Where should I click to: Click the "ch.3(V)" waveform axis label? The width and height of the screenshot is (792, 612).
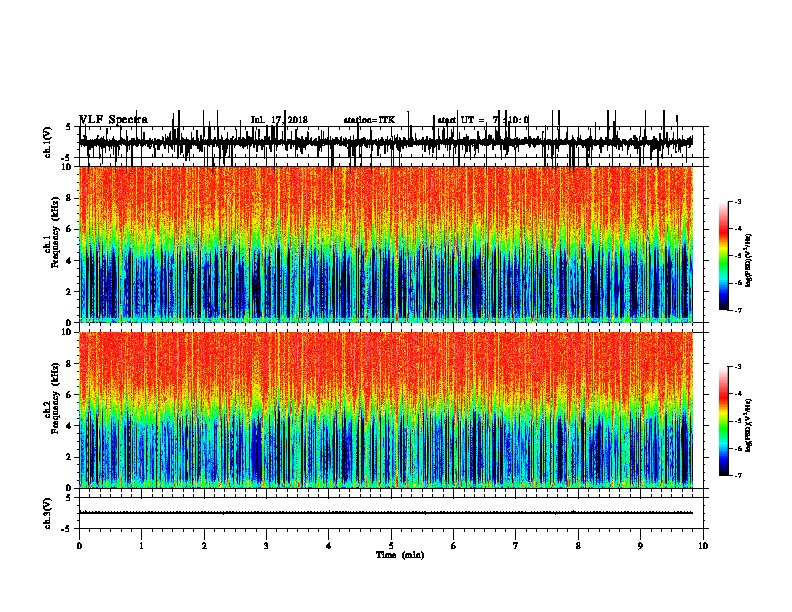click(x=48, y=513)
